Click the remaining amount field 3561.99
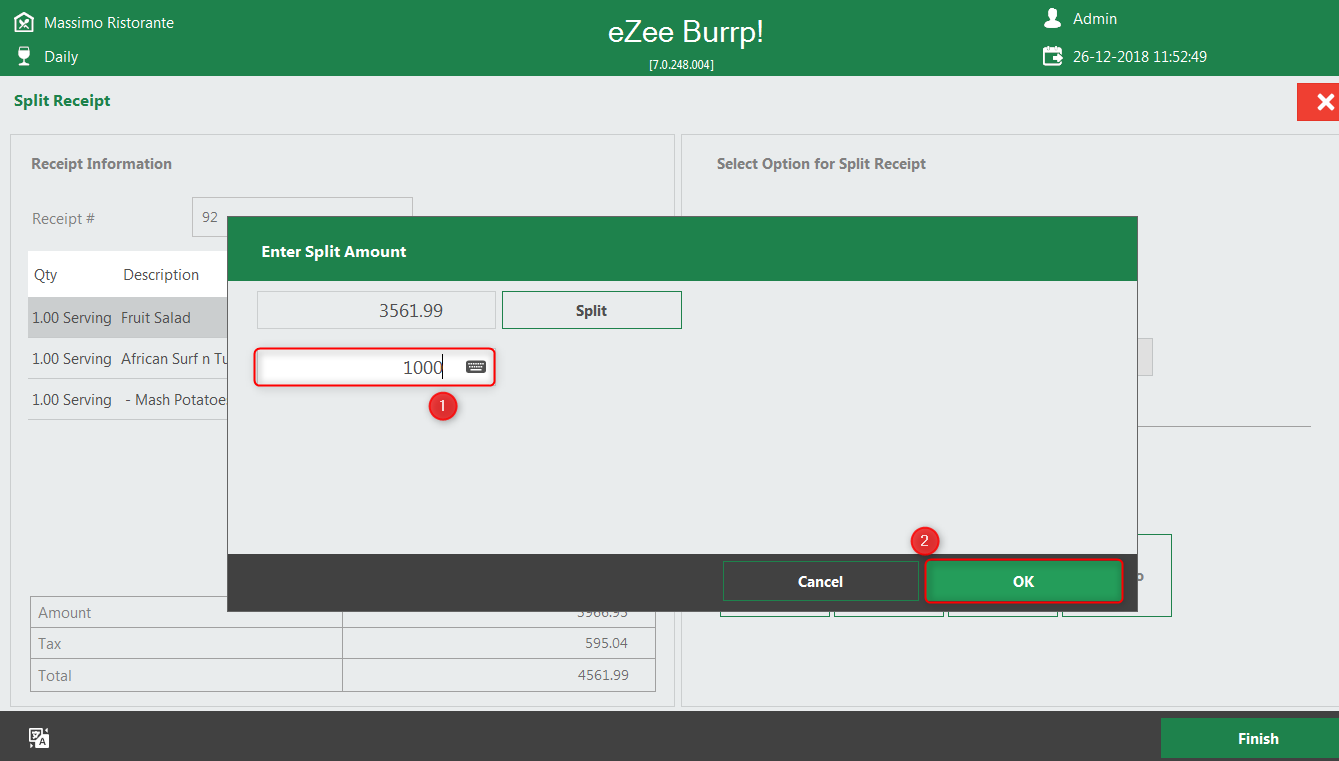The width and height of the screenshot is (1339, 761). [x=376, y=310]
